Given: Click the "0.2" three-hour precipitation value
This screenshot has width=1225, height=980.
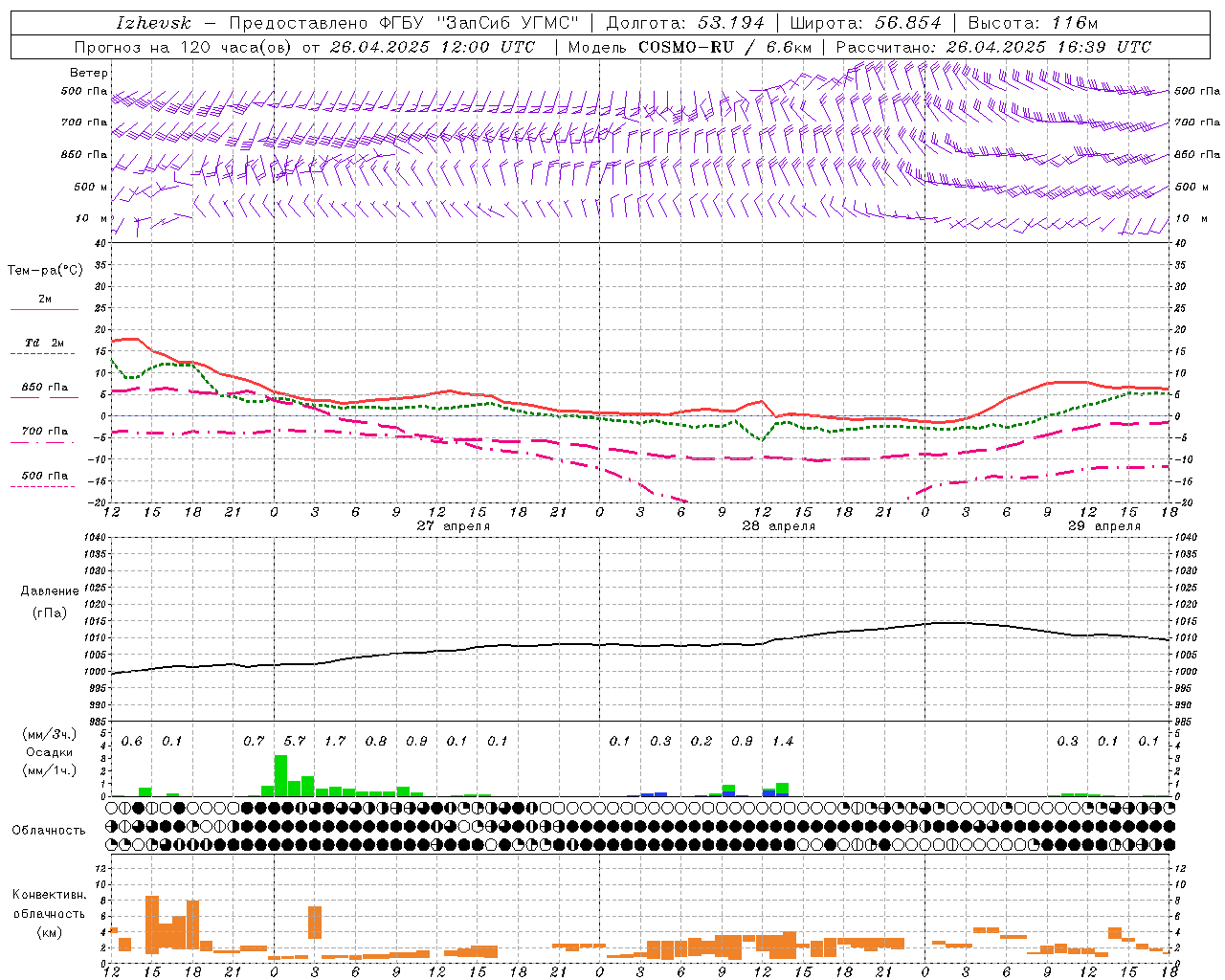Looking at the screenshot, I should click(702, 742).
